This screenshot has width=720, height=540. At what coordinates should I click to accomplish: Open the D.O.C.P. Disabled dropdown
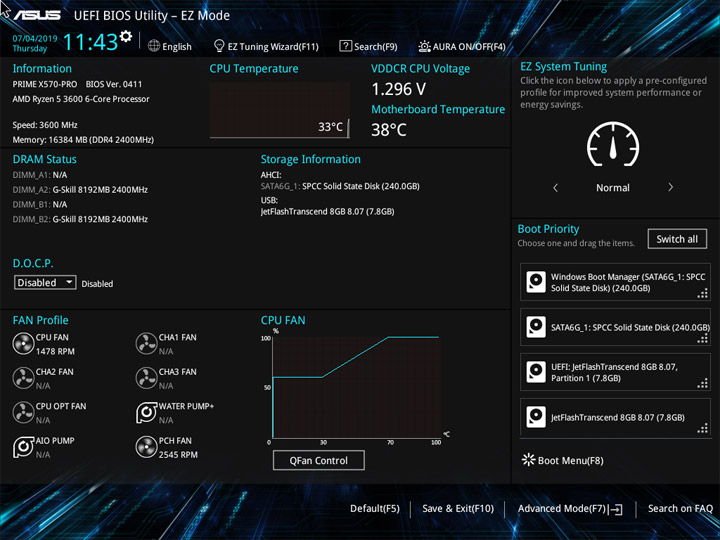click(x=45, y=282)
